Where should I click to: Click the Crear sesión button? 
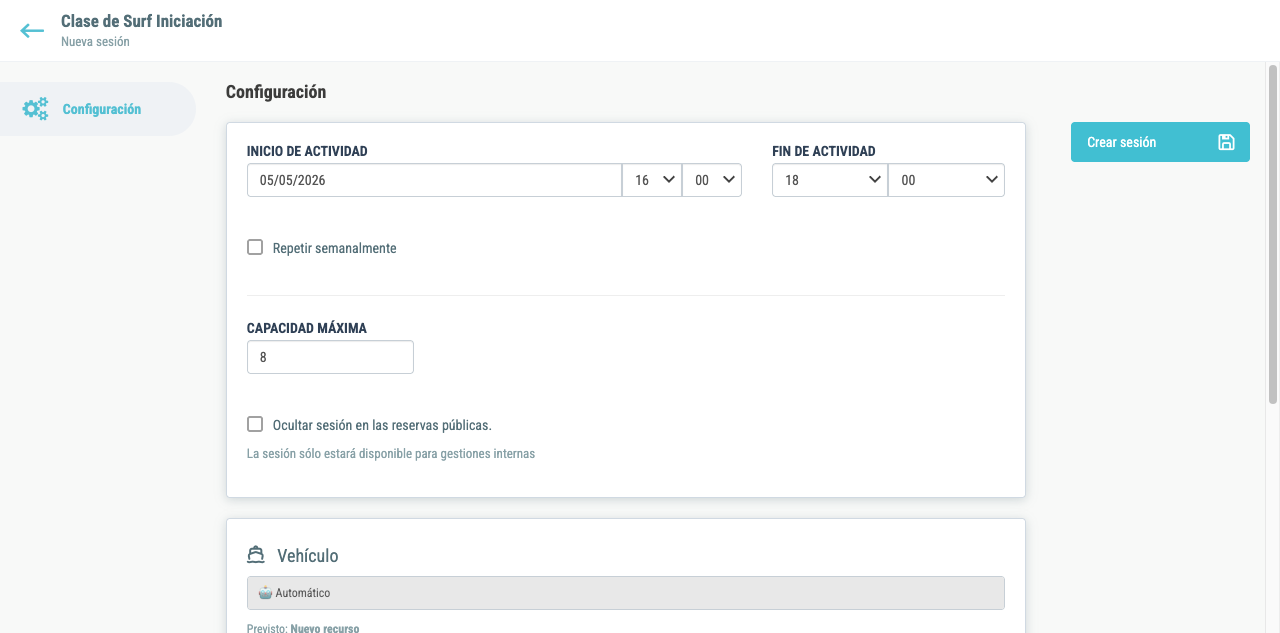click(1160, 142)
